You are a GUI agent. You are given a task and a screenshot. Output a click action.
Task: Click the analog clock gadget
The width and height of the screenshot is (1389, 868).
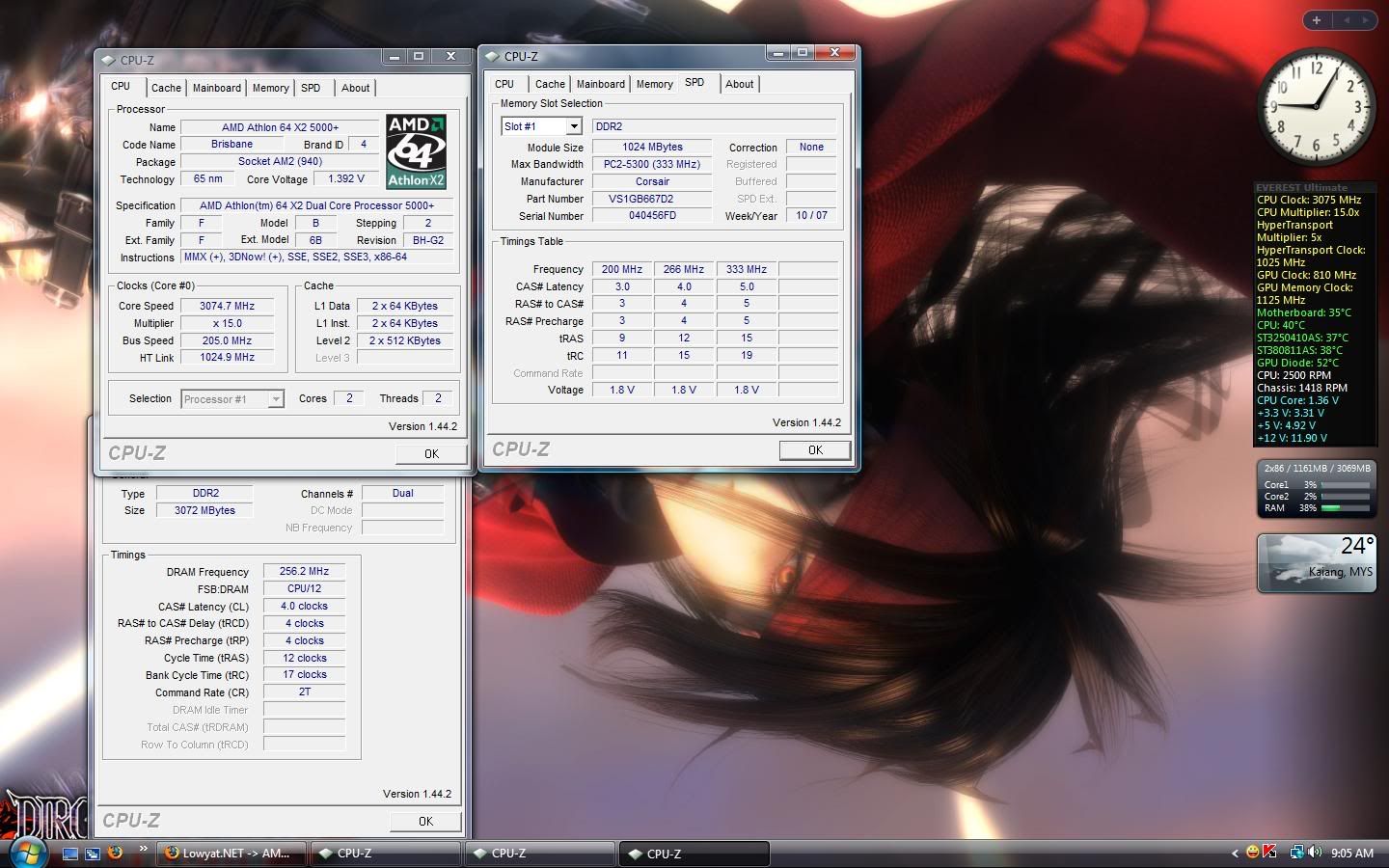pyautogui.click(x=1317, y=105)
